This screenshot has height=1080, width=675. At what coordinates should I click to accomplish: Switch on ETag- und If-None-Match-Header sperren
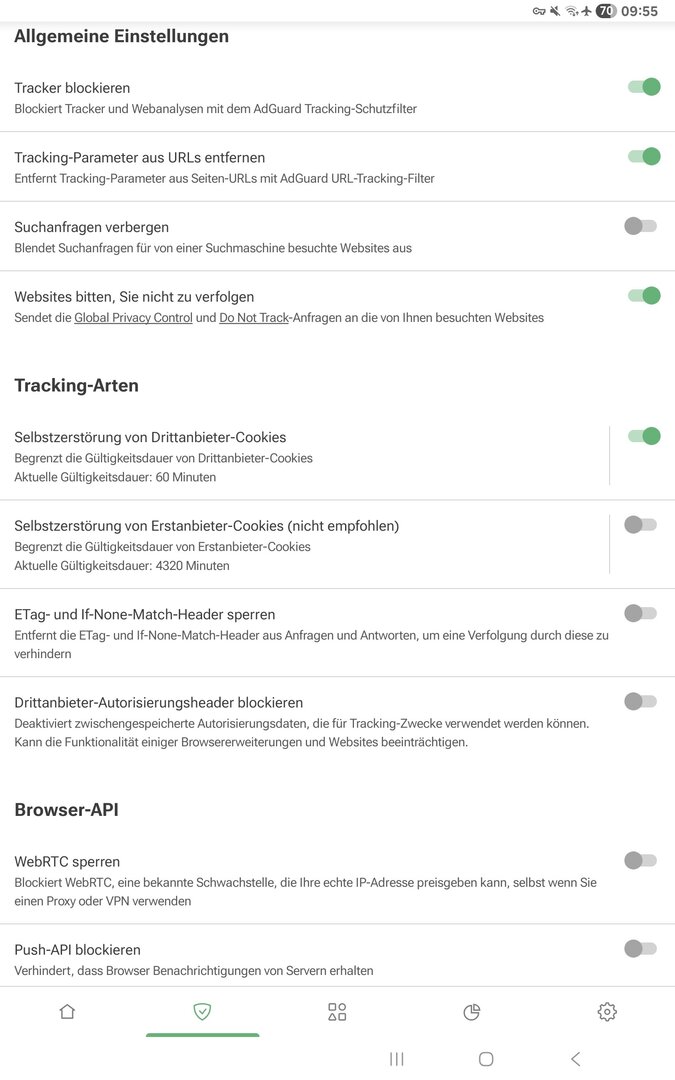[x=640, y=613]
